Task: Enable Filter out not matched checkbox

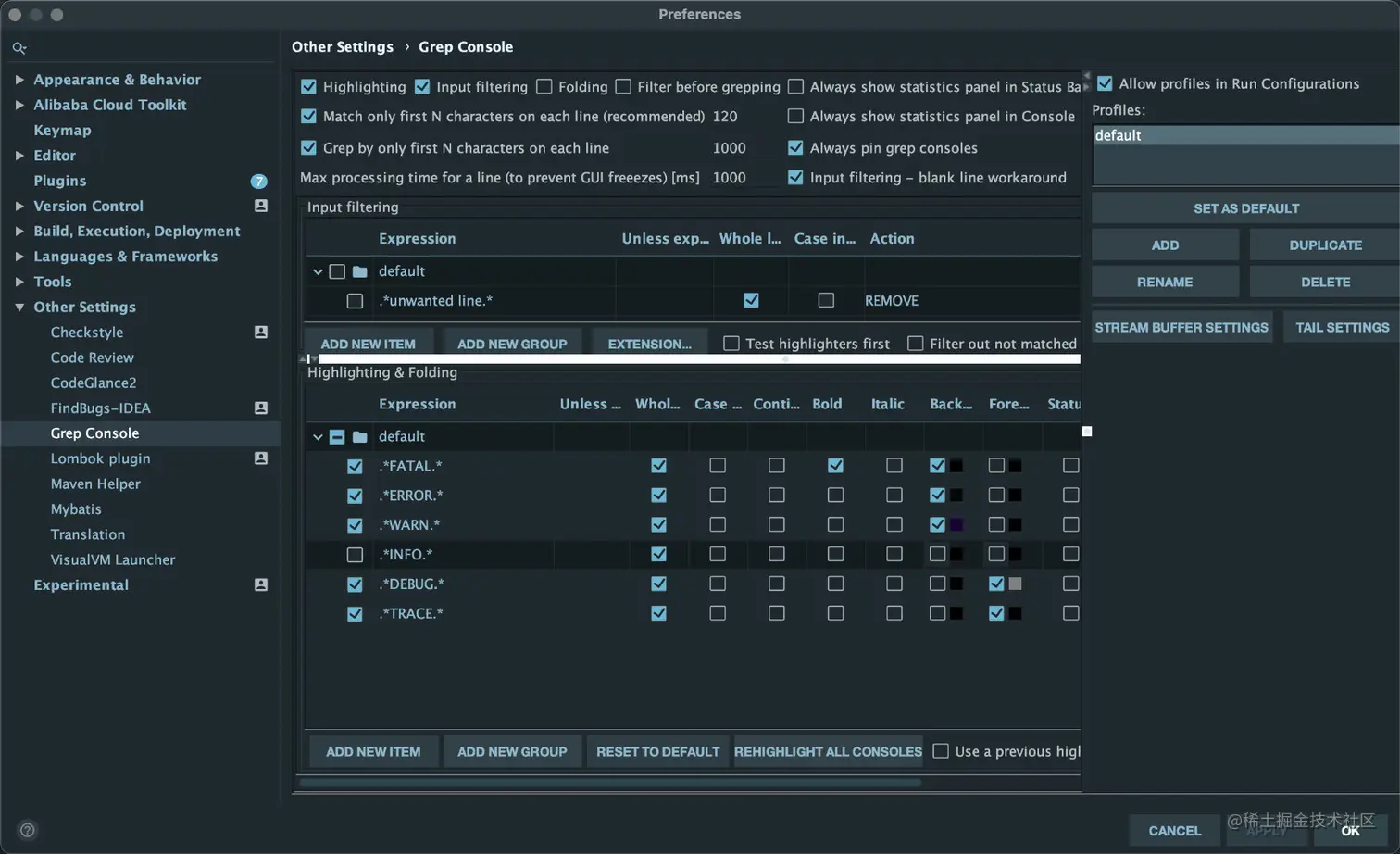Action: 916,344
